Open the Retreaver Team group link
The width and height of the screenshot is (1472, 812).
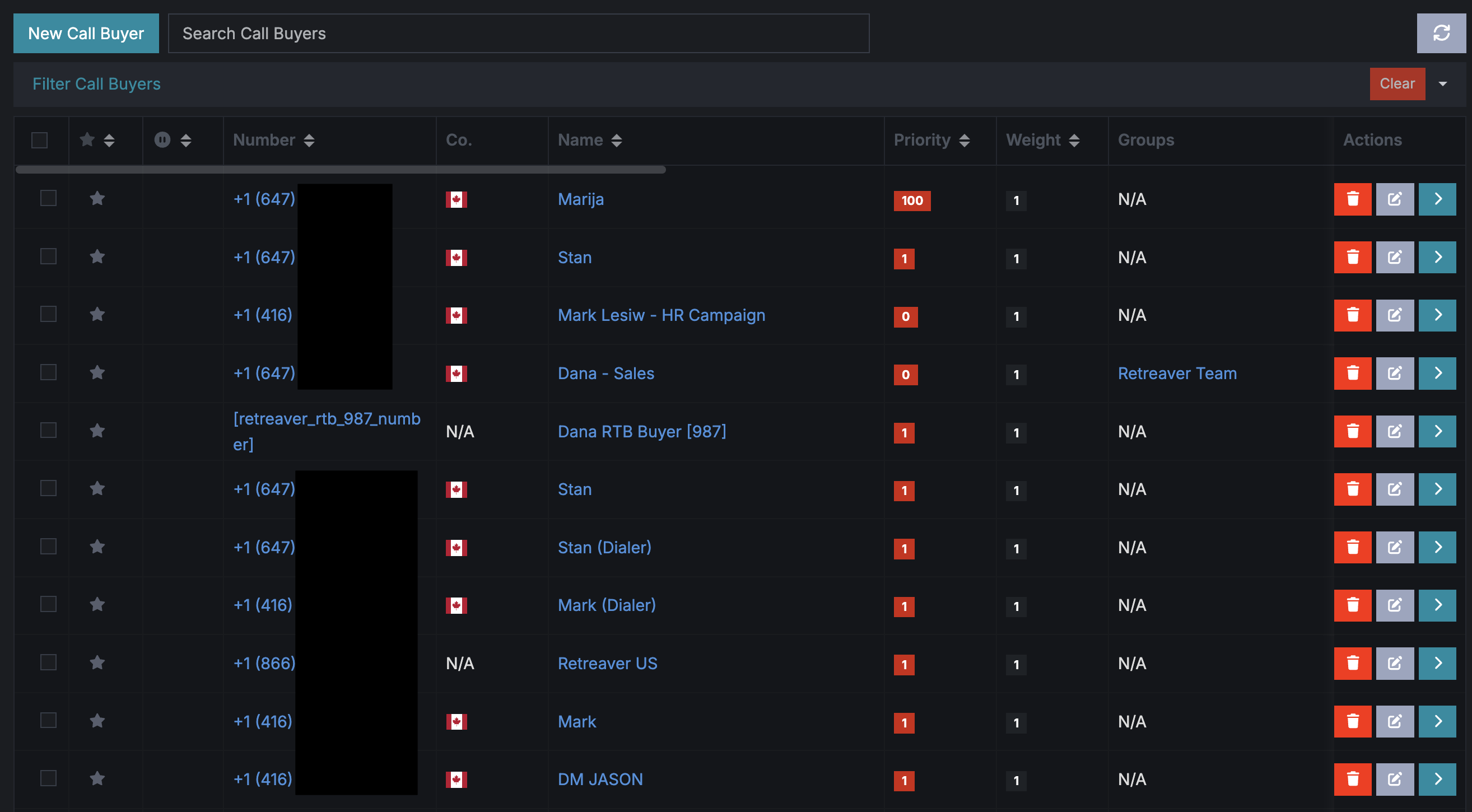[x=1177, y=373]
